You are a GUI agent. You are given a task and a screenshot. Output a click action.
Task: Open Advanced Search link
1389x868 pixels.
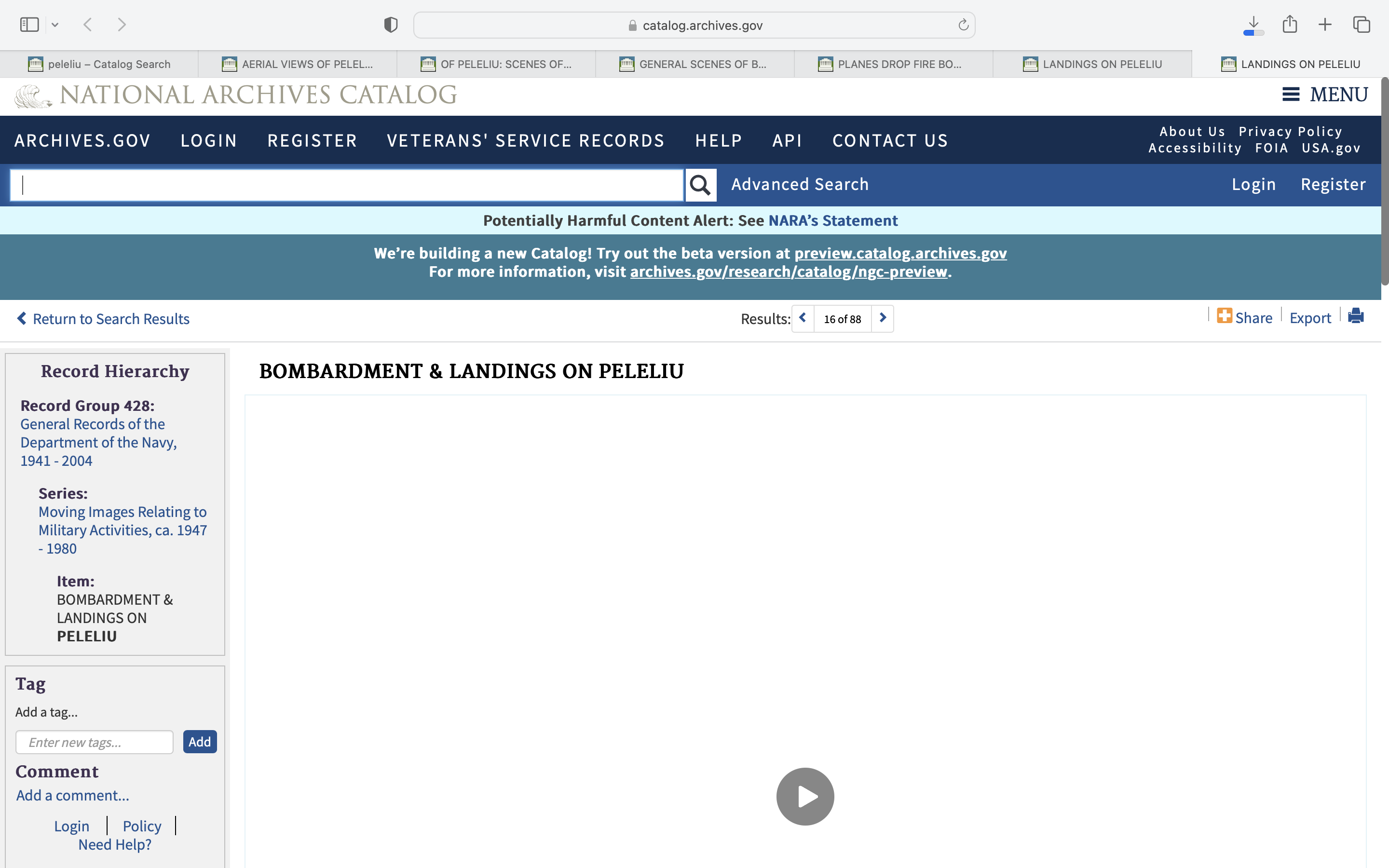pyautogui.click(x=800, y=184)
